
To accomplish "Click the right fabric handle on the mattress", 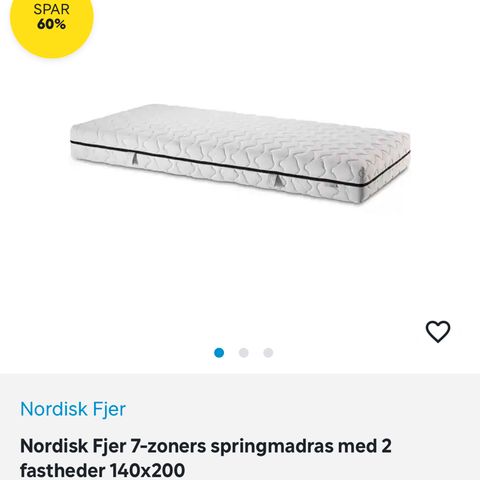I will click(x=279, y=180).
